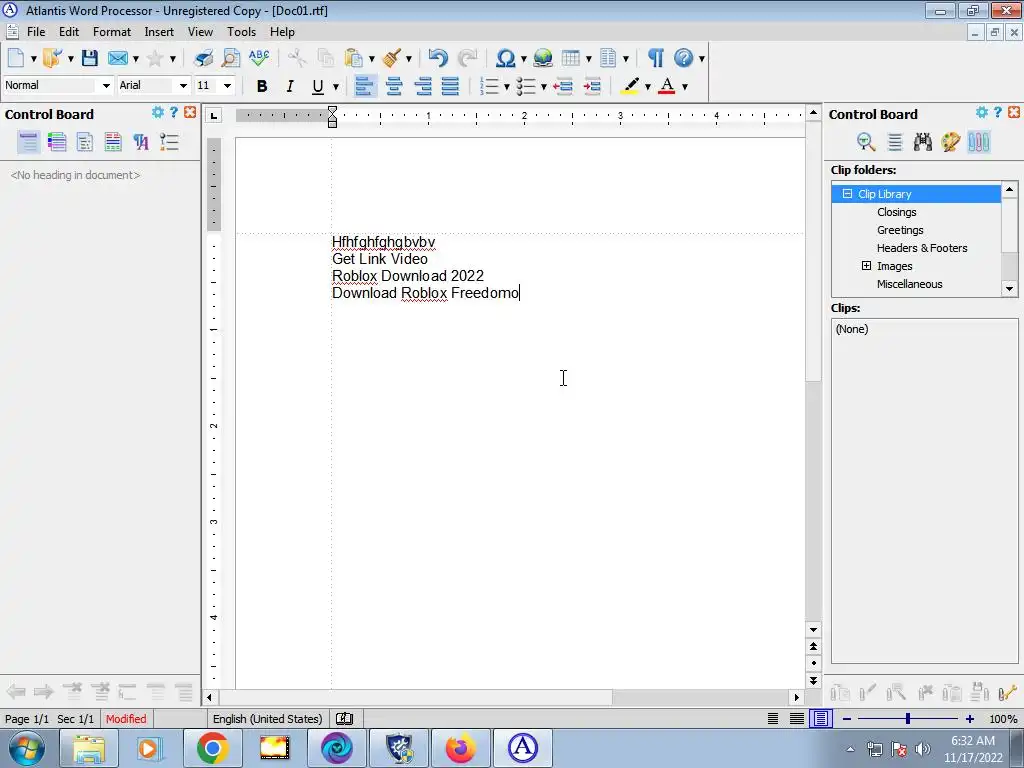Insert a table with the table icon
This screenshot has width=1024, height=768.
tap(571, 58)
